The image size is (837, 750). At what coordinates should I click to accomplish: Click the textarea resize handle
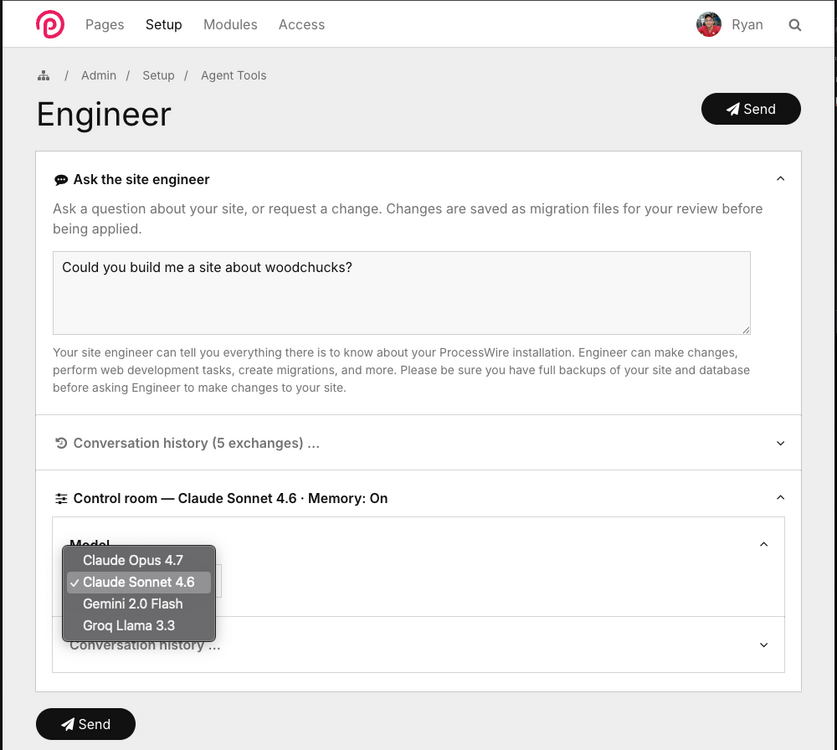745,329
